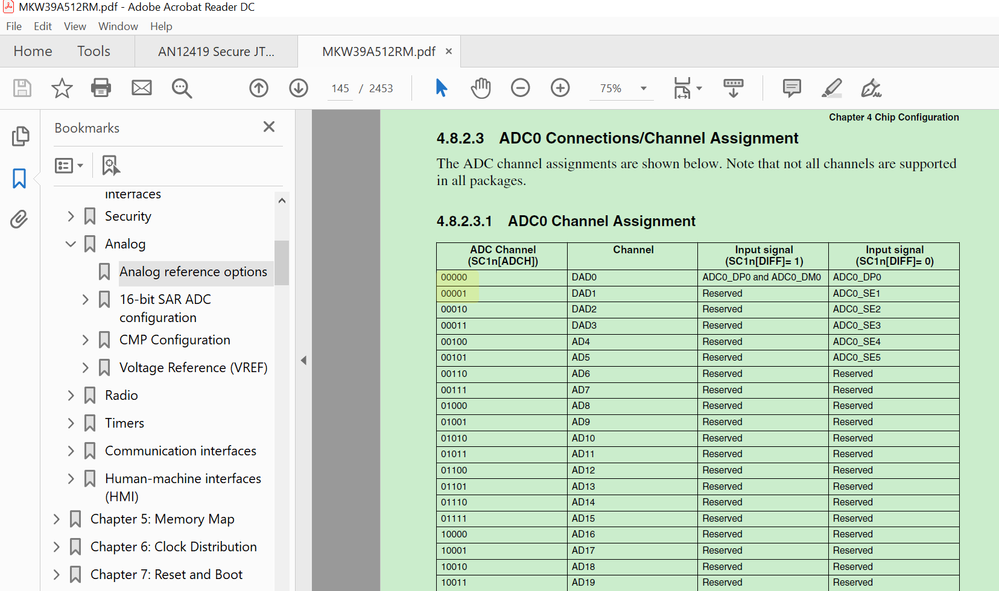The height and width of the screenshot is (591, 999).
Task: Open the Edit menu
Action: [43, 26]
